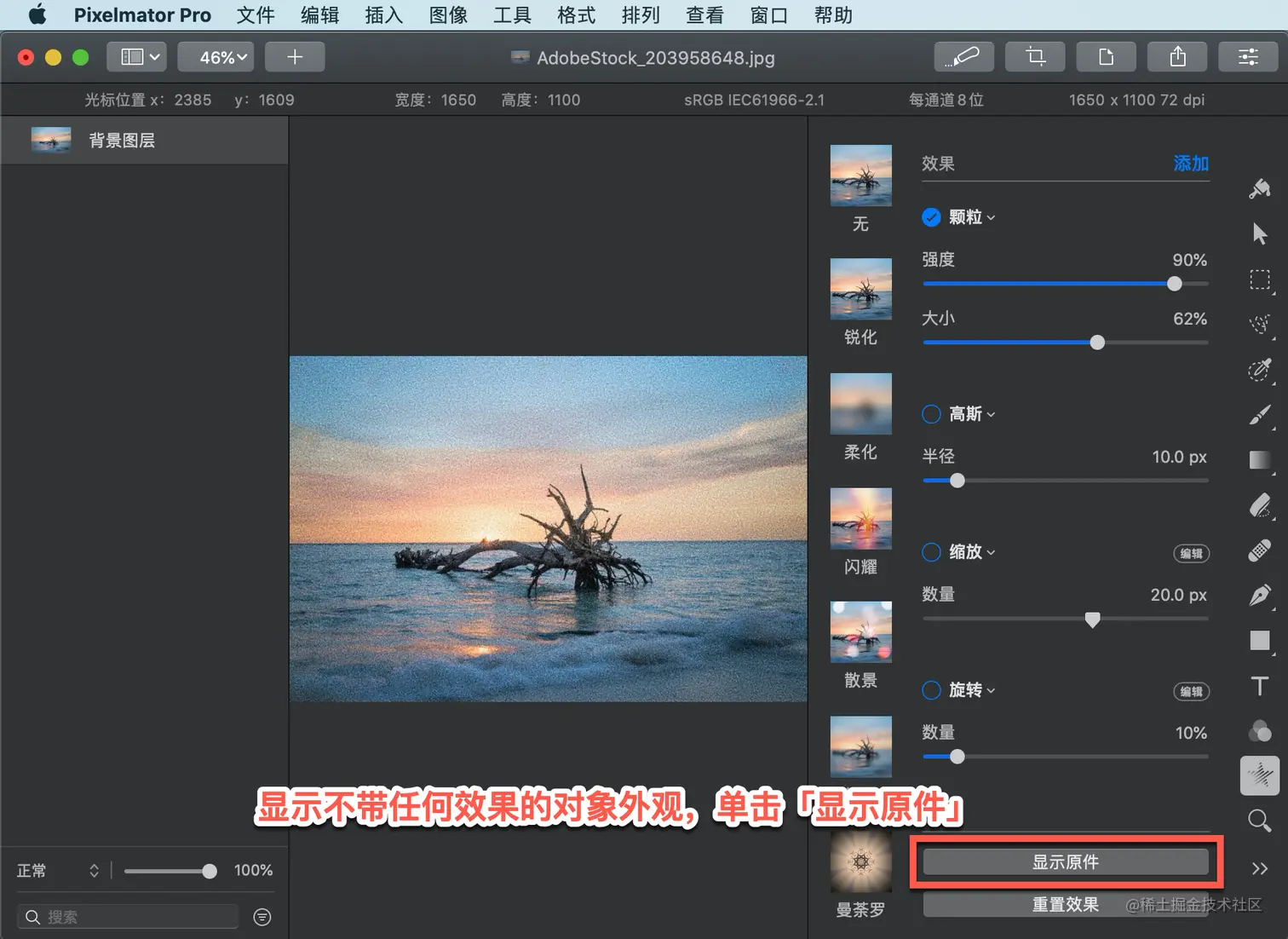Select the Repair bandage tool
1288x939 pixels.
[x=1260, y=550]
